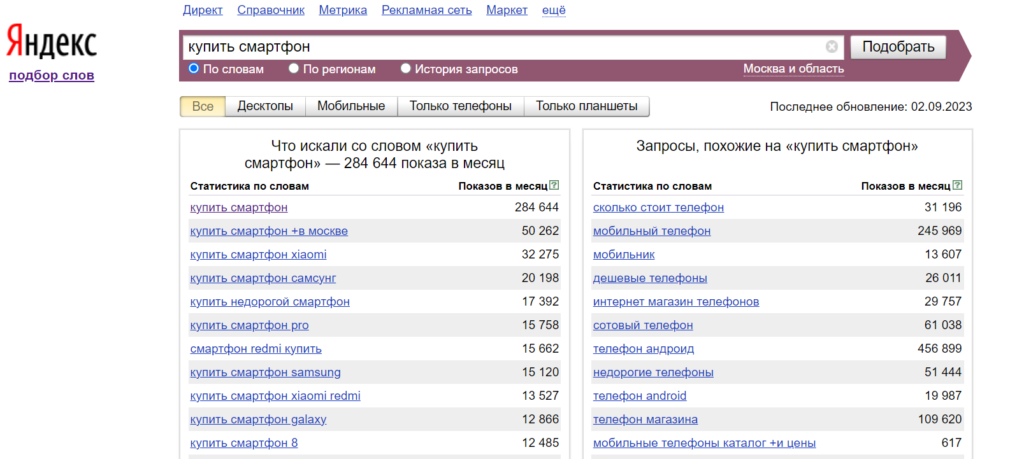The width and height of the screenshot is (1024, 459).
Task: Open the 'Рекламная сеть' top menu link
Action: pos(426,10)
